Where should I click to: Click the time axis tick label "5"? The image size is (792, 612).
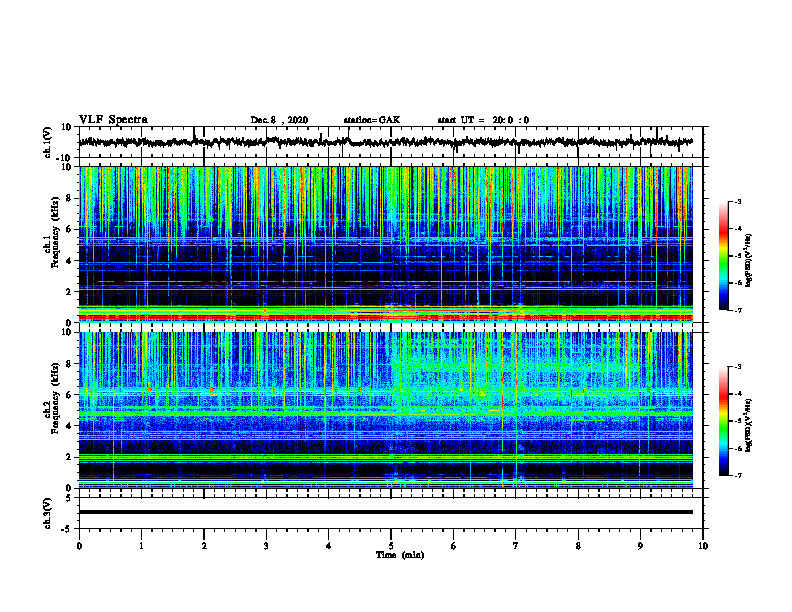click(391, 546)
